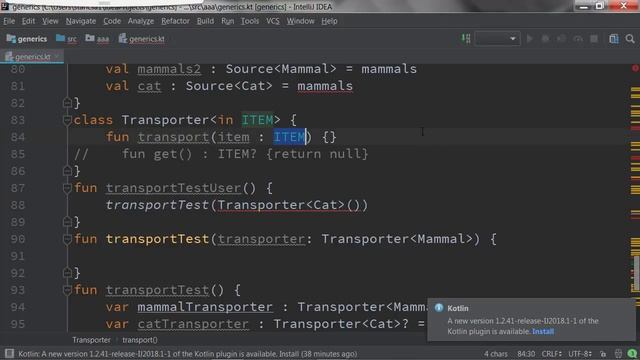The height and width of the screenshot is (360, 640).
Task: Click the 84:30 line position in status bar
Action: tap(526, 354)
